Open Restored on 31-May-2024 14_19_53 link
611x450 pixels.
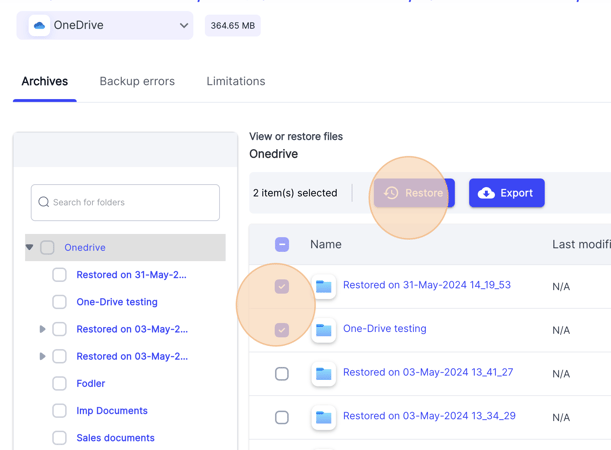point(427,285)
